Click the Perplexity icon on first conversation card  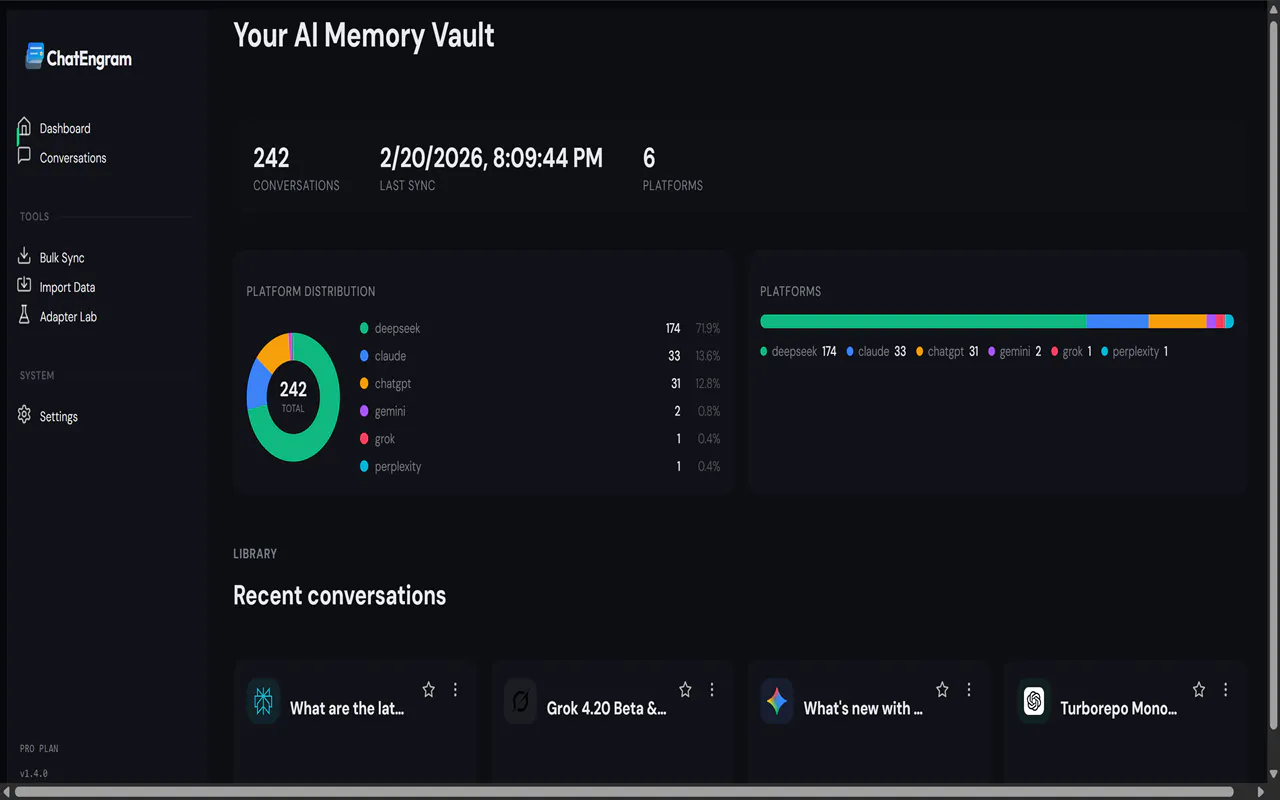pos(264,701)
